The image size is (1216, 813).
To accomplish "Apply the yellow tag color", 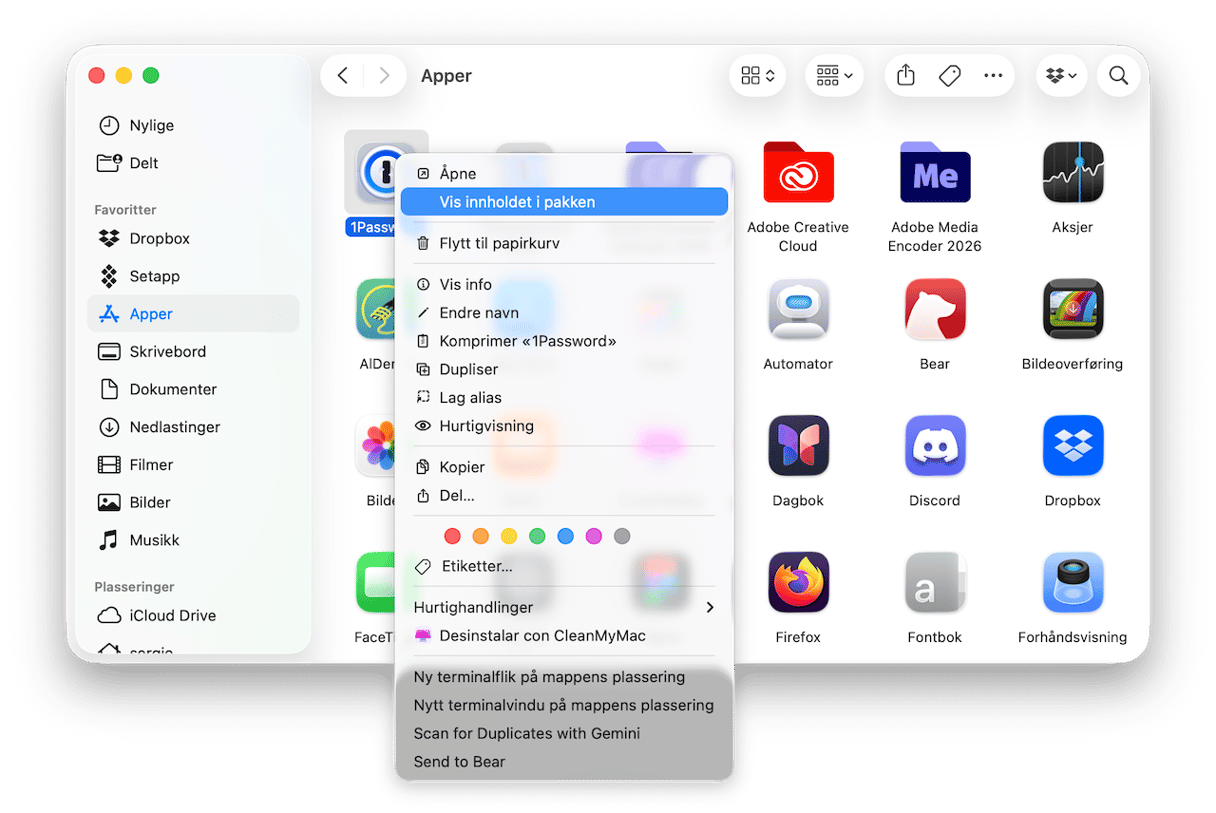I will click(x=509, y=536).
